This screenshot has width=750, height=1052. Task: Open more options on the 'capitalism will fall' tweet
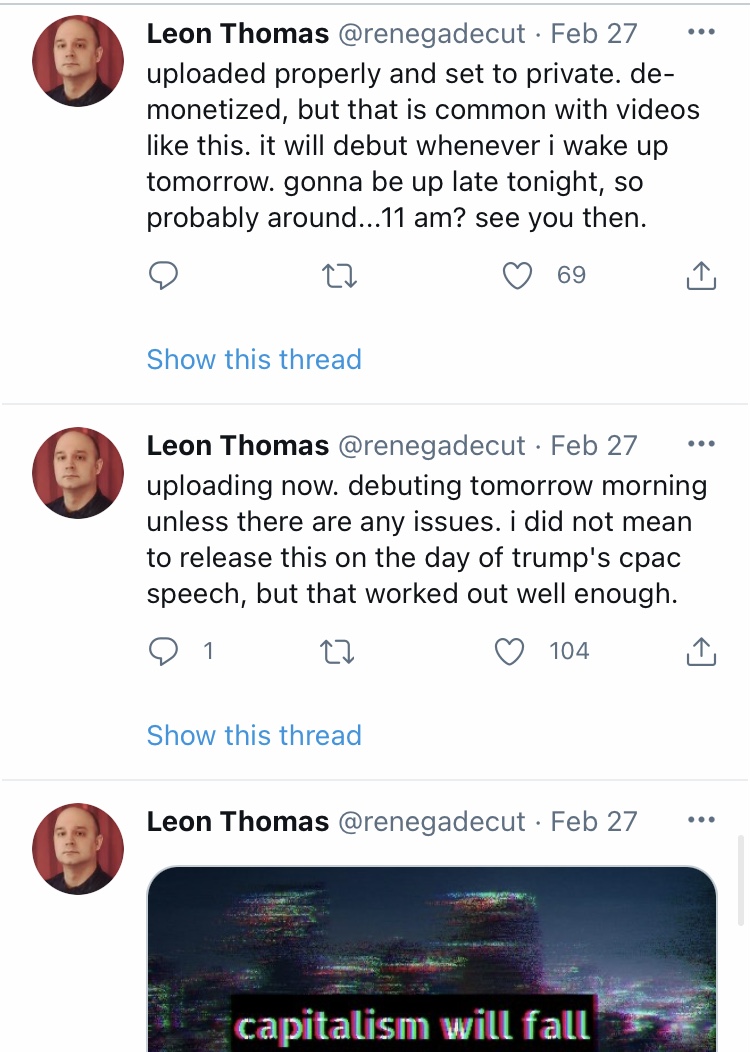(x=702, y=819)
